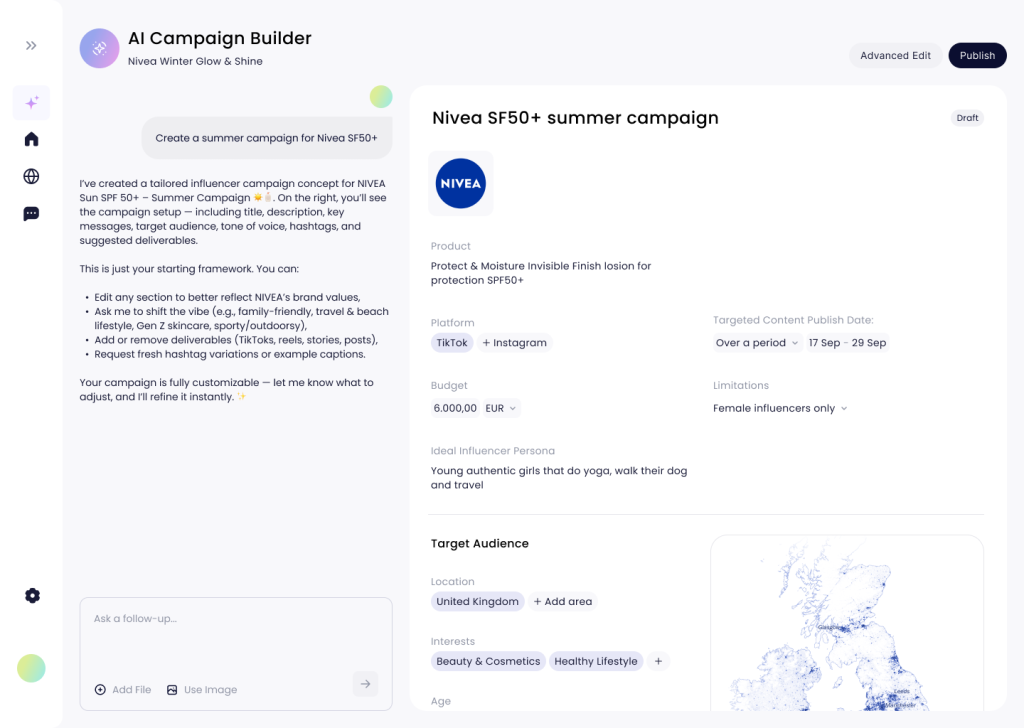Click Add File in chat box
This screenshot has height=728, width=1024.
(123, 690)
